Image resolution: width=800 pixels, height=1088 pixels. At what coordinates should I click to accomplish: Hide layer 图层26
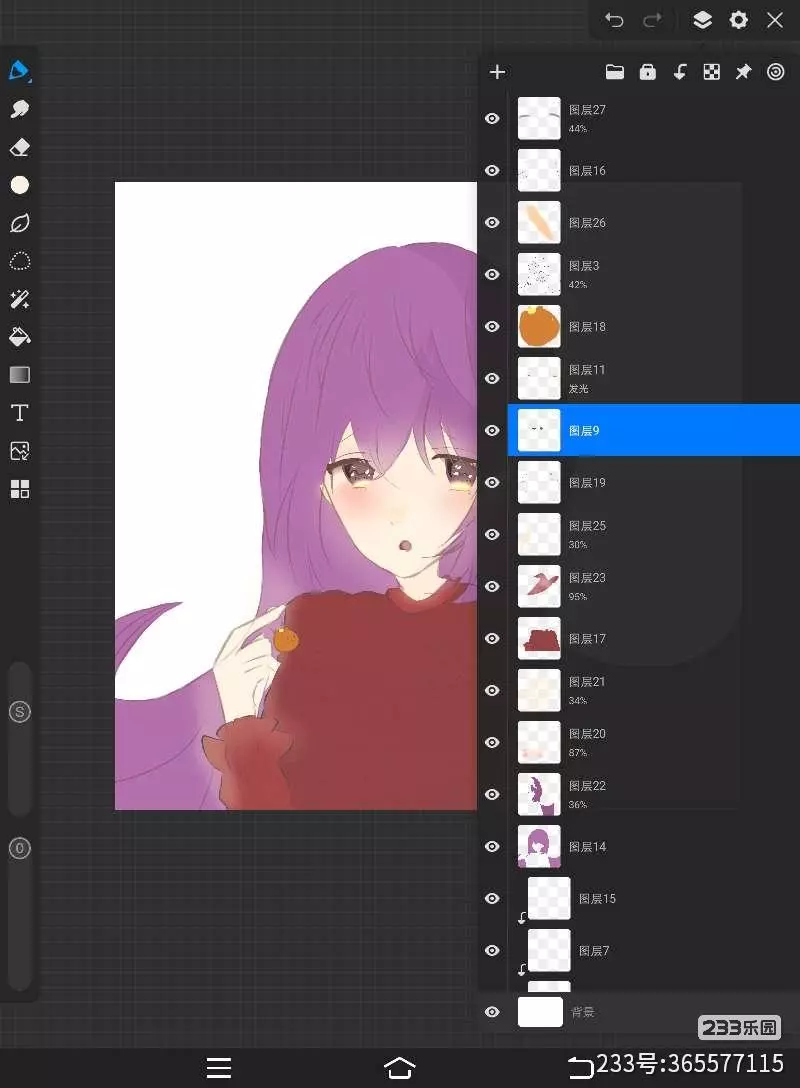492,223
